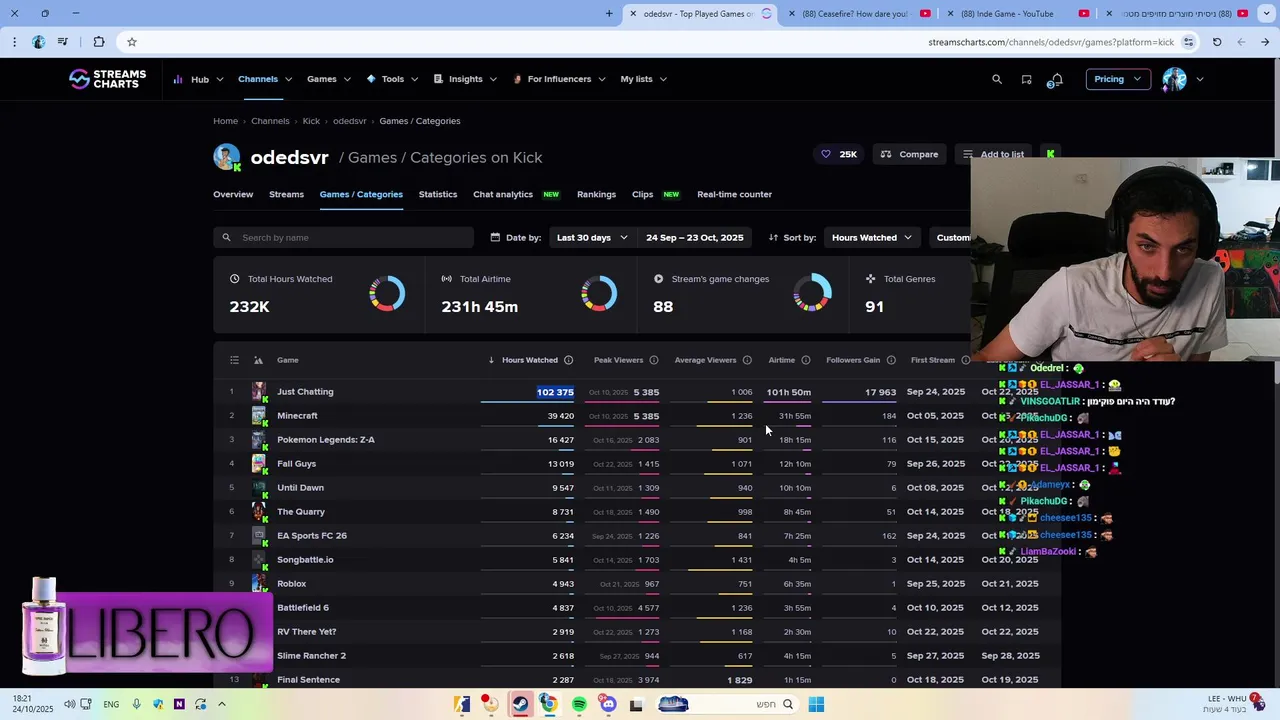Expand the Channels menu
The height and width of the screenshot is (720, 1280).
[x=265, y=79]
